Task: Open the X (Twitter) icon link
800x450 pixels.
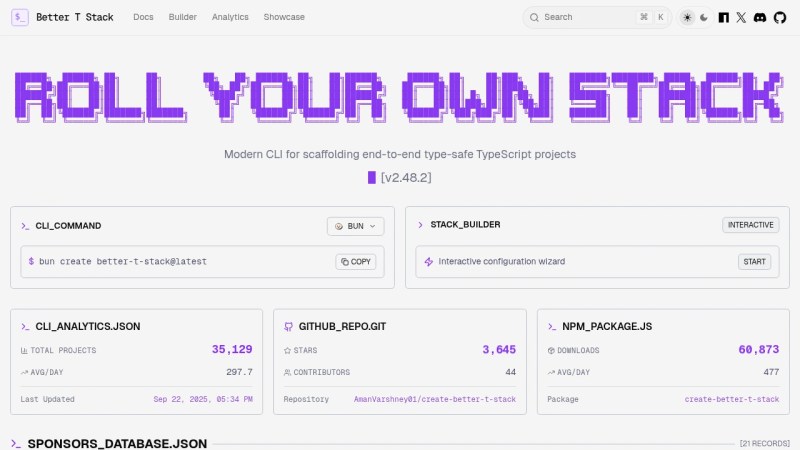Action: click(741, 17)
